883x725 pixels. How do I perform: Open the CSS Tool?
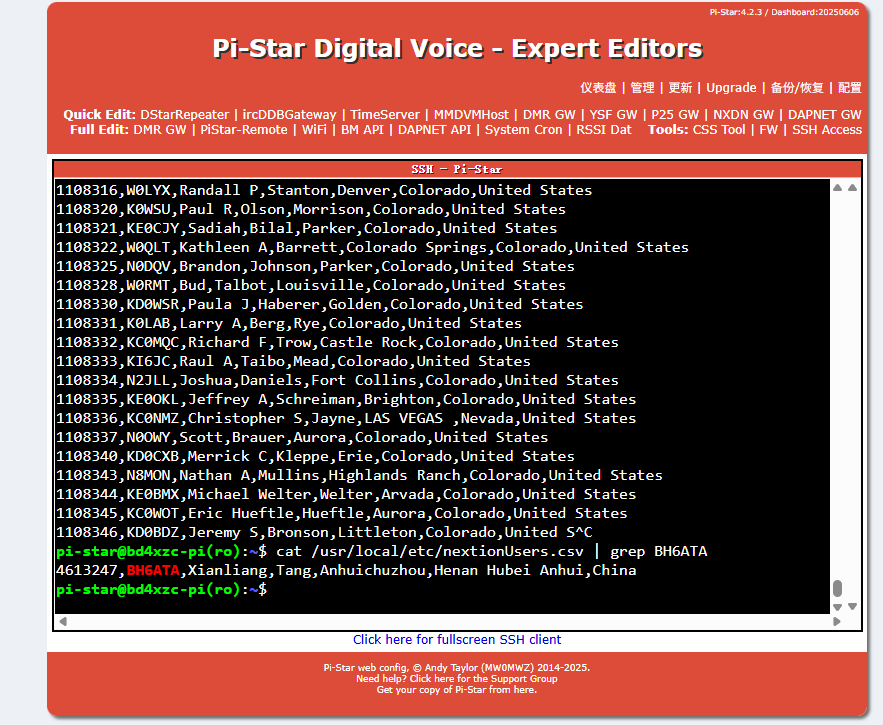pos(719,130)
